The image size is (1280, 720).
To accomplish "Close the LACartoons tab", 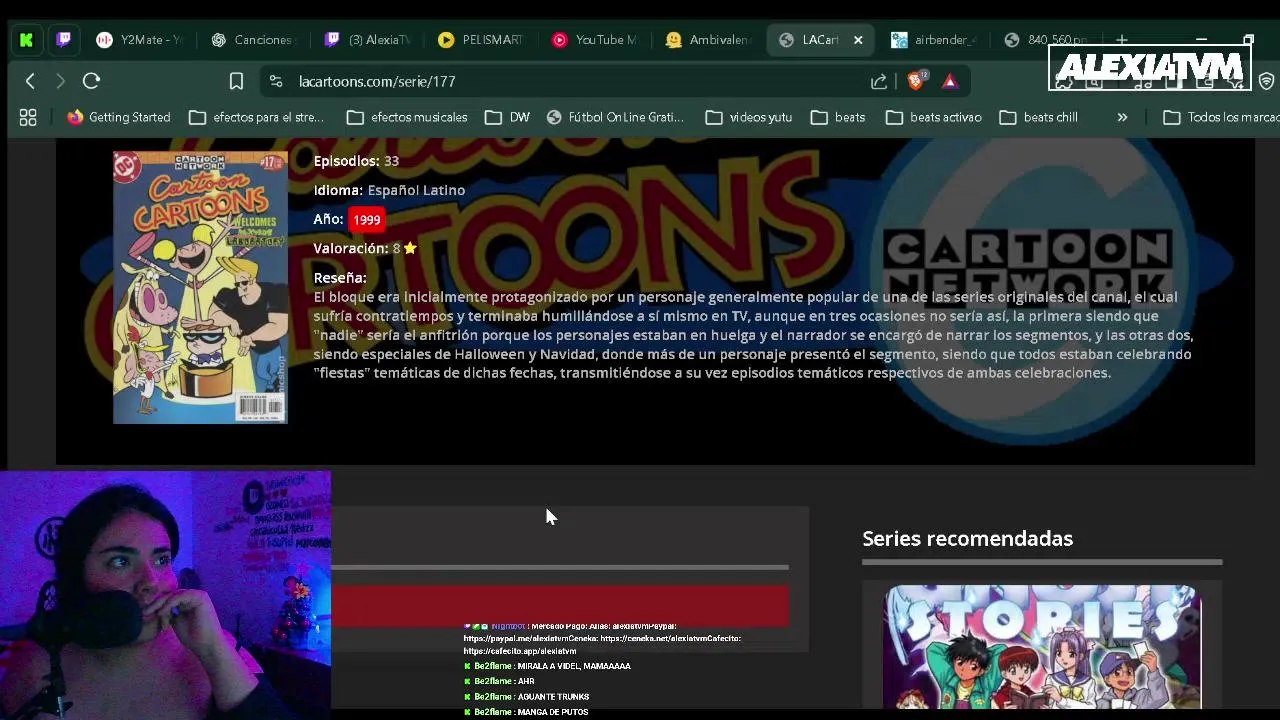I will [858, 40].
